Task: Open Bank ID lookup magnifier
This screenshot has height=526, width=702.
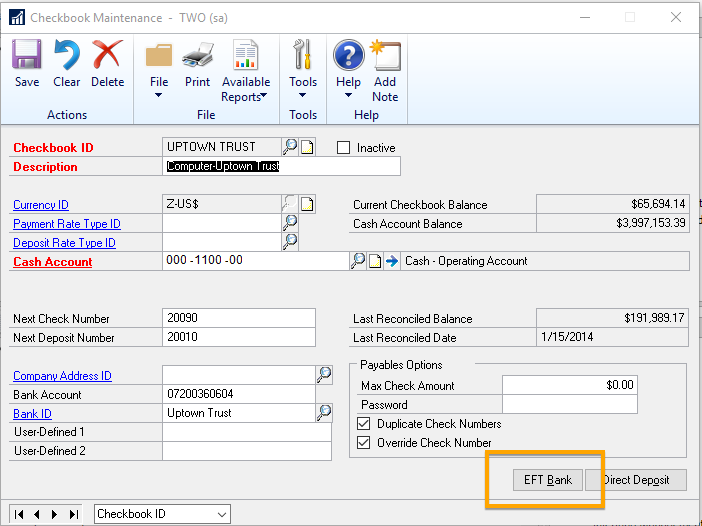Action: pyautogui.click(x=324, y=413)
